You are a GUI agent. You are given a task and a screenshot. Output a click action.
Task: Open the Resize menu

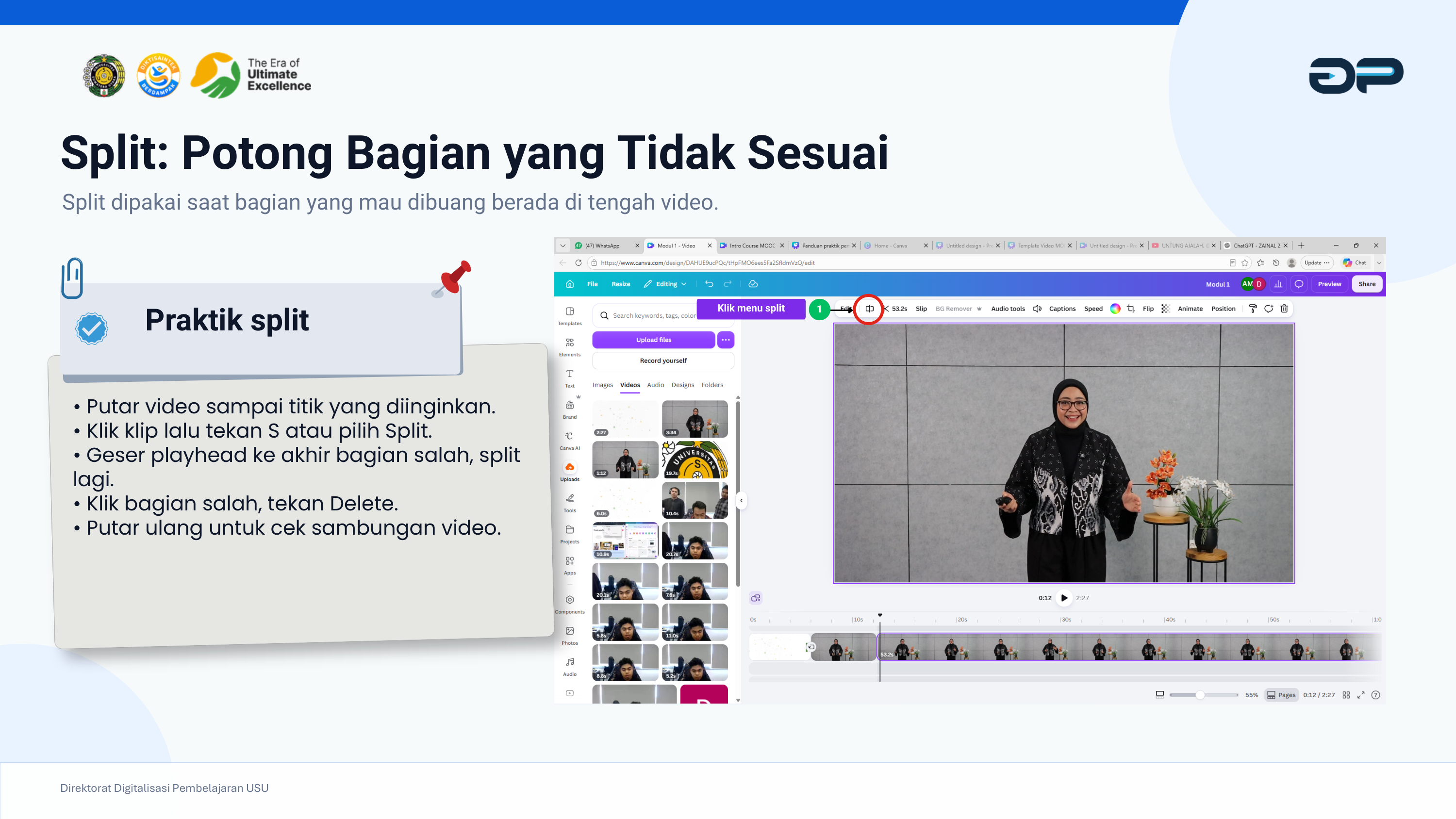pos(621,284)
